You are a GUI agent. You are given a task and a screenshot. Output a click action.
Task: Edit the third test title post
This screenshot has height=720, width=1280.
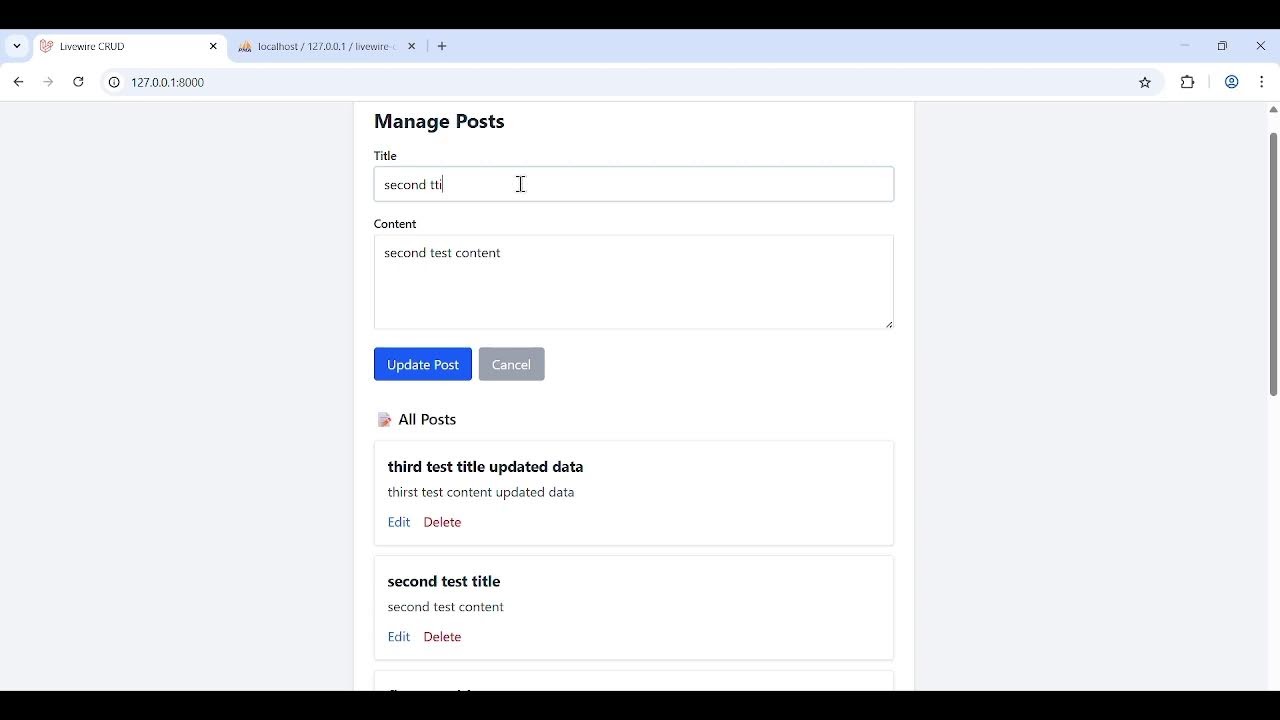(x=399, y=522)
